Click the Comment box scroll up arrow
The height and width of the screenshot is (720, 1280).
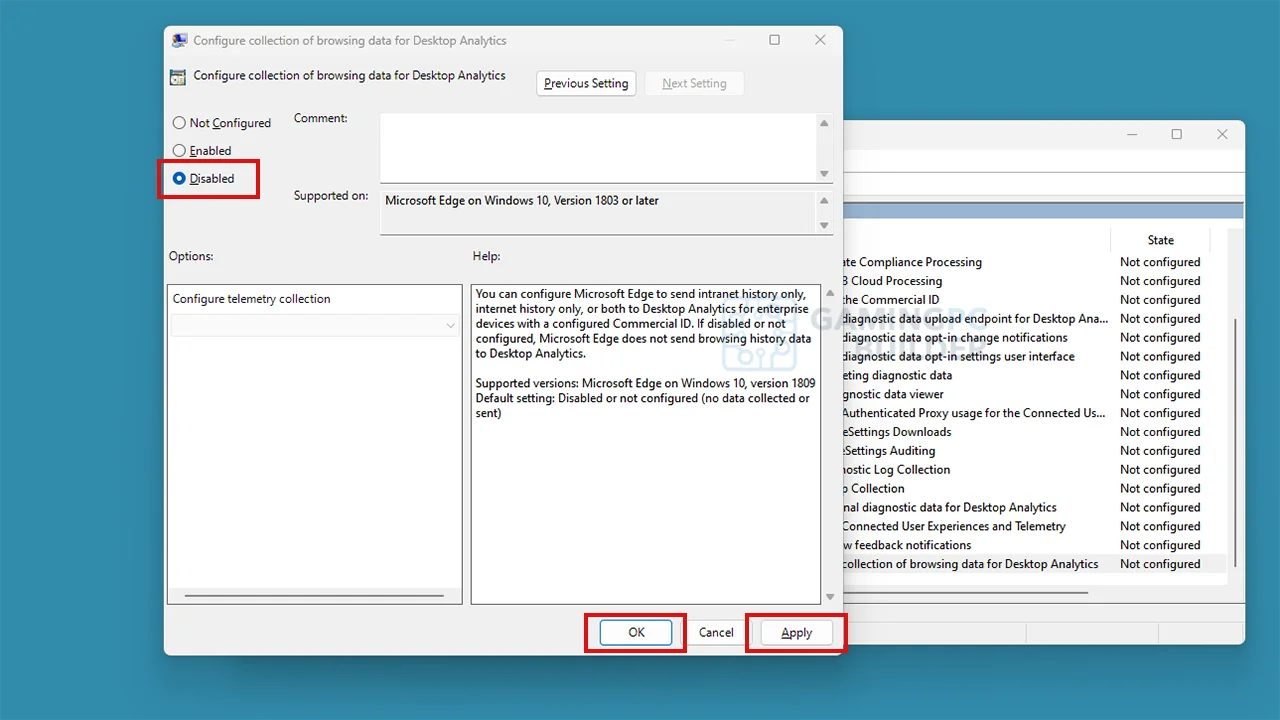[825, 123]
